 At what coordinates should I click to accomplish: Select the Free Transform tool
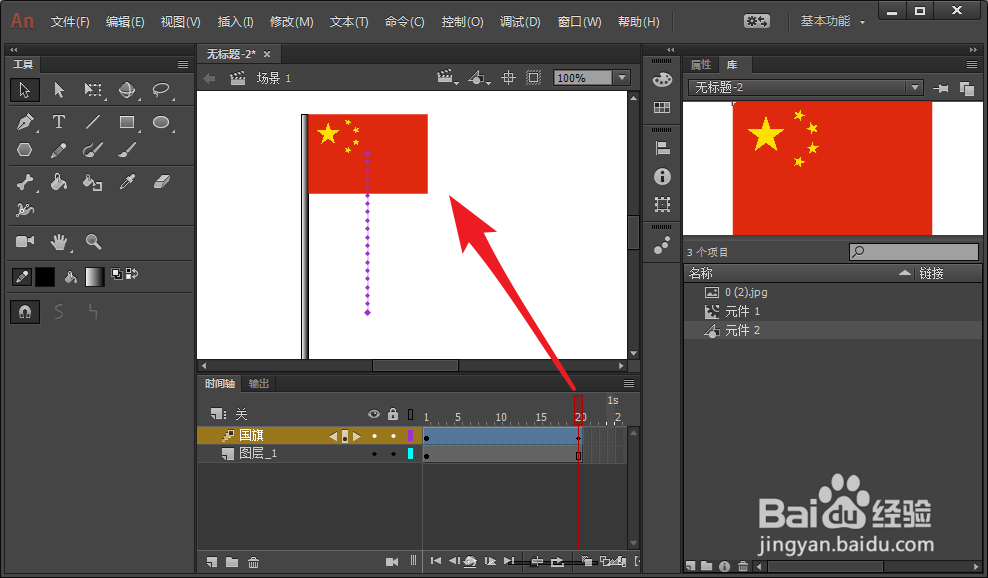coord(93,90)
